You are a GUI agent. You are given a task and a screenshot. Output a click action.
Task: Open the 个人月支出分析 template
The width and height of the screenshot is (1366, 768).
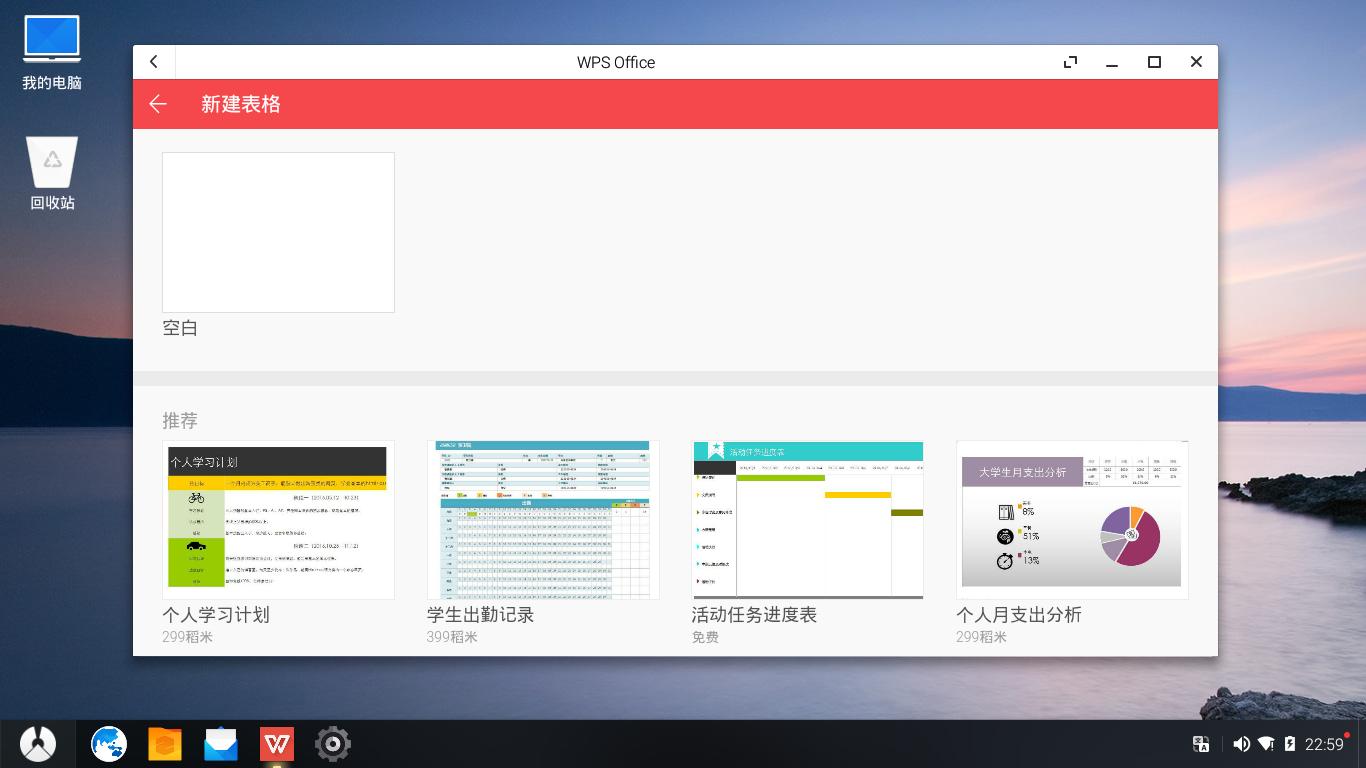pos(1071,519)
